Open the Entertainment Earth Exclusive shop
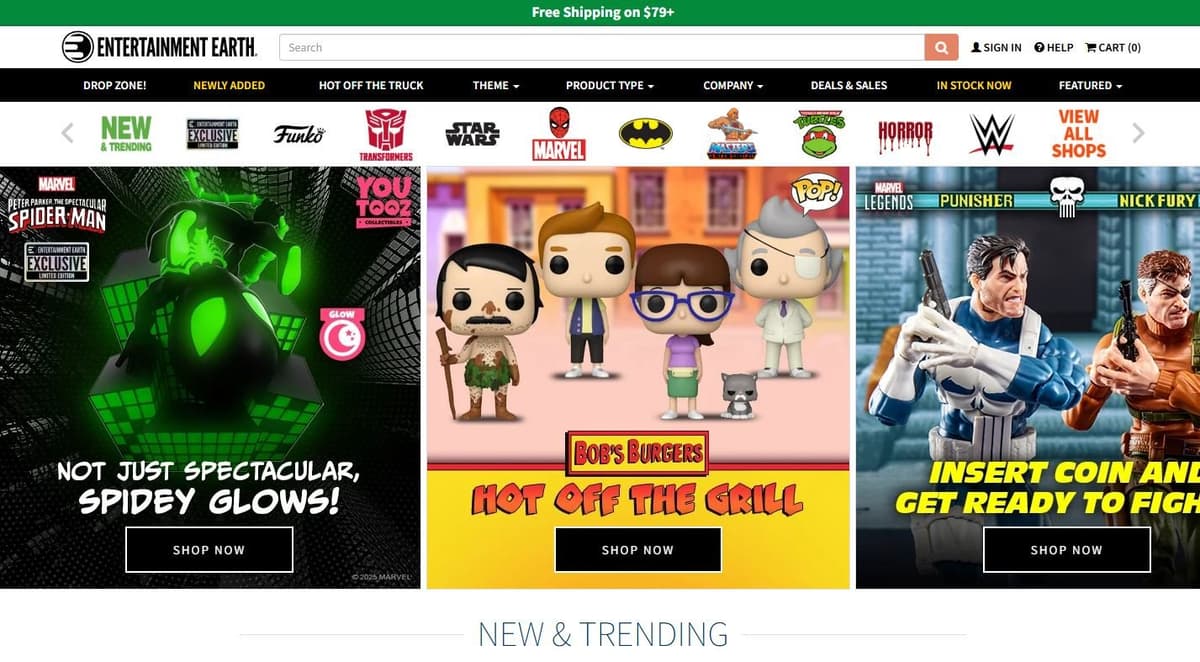1200x662 pixels. pos(213,133)
